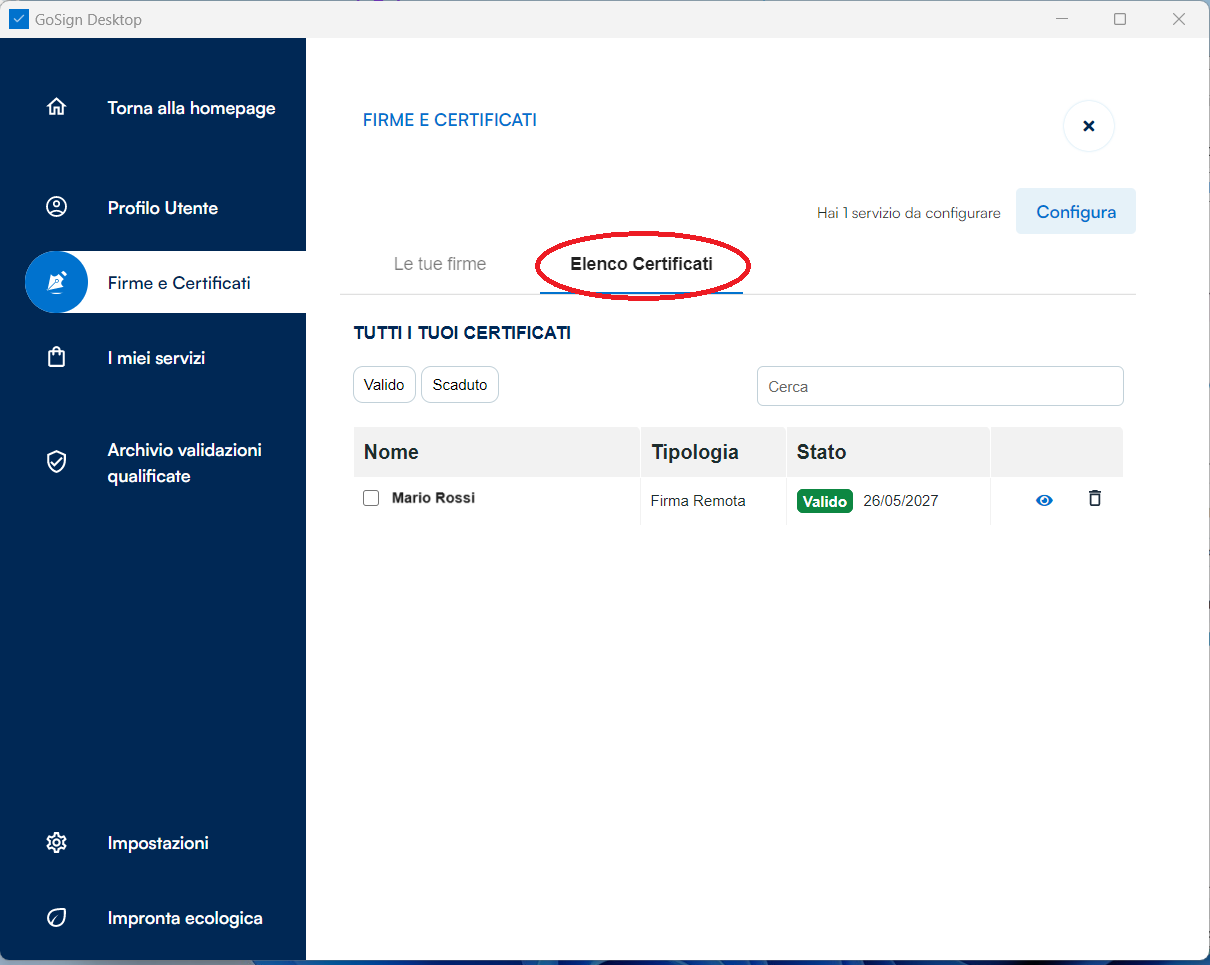Sort by the Nome column header

point(391,452)
